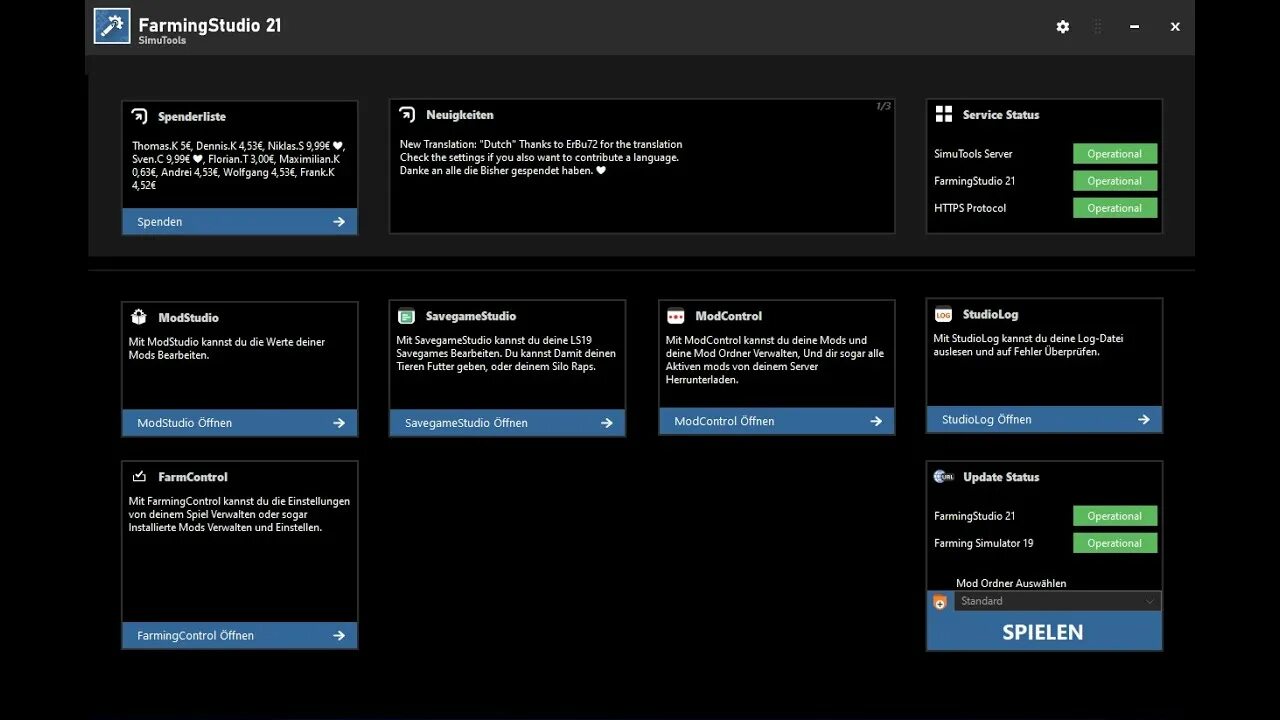Open ModStudio via ModStudio Öffnen

pyautogui.click(x=240, y=423)
